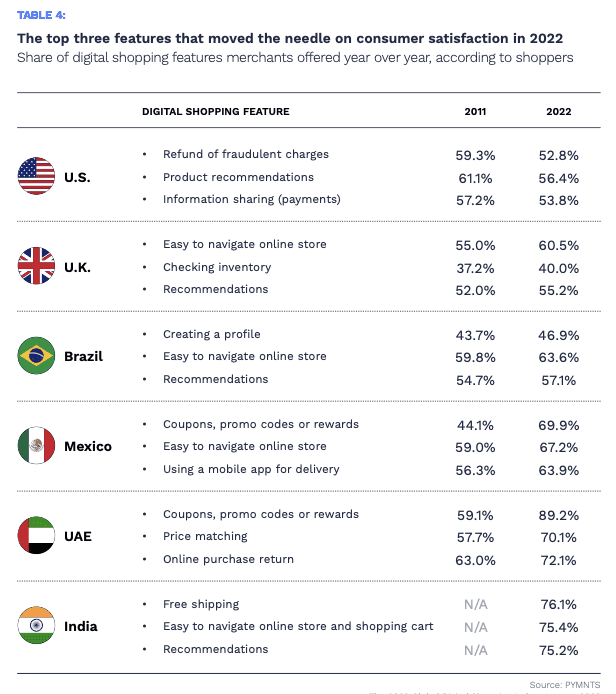Select the 'Refund of fraudulent charges' row
The image size is (616, 694).
coord(245,154)
